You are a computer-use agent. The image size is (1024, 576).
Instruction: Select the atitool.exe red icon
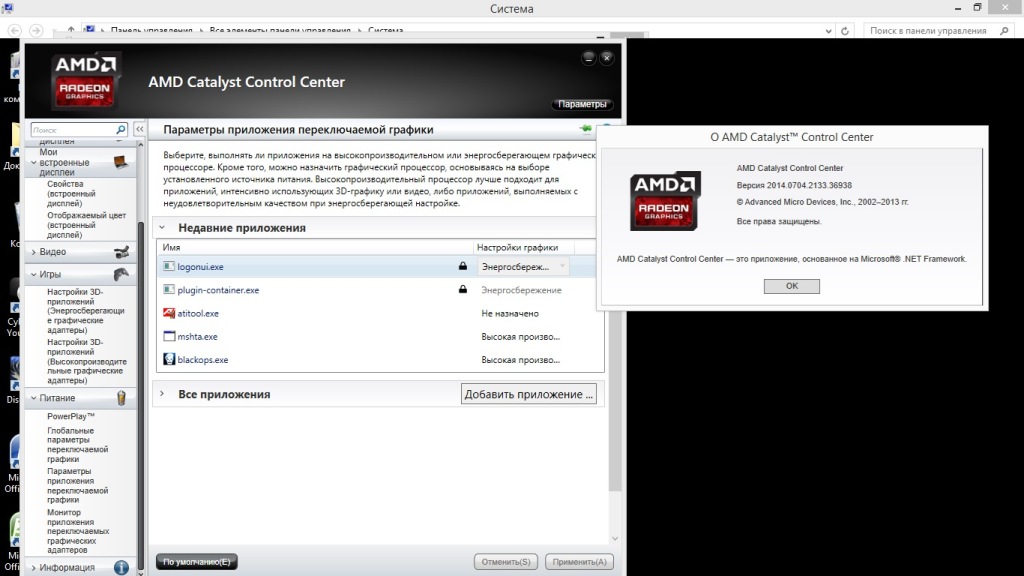pyautogui.click(x=169, y=313)
